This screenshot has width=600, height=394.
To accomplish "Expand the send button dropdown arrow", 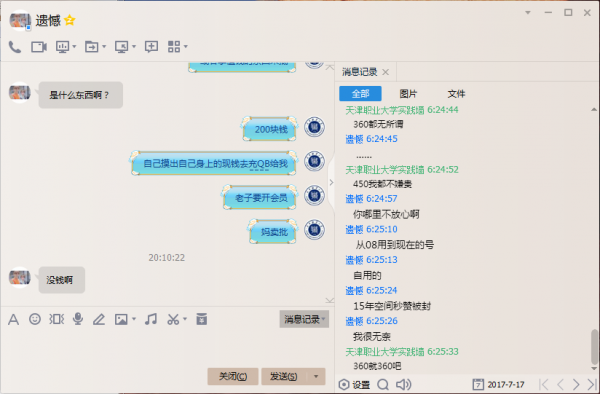I will click(x=316, y=376).
